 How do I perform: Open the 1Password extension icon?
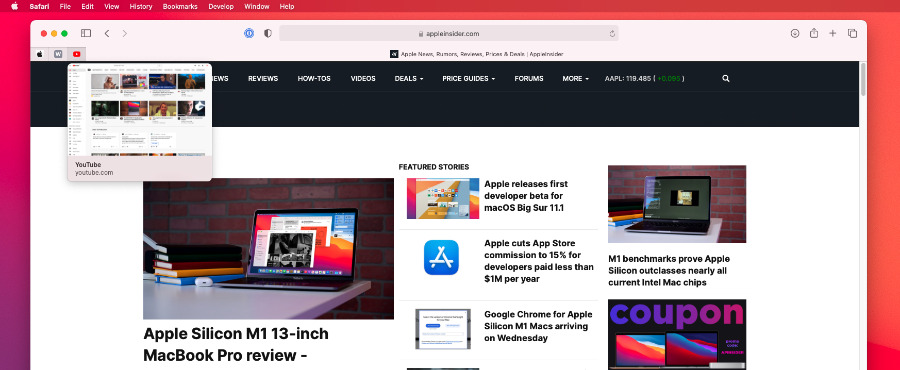(249, 33)
